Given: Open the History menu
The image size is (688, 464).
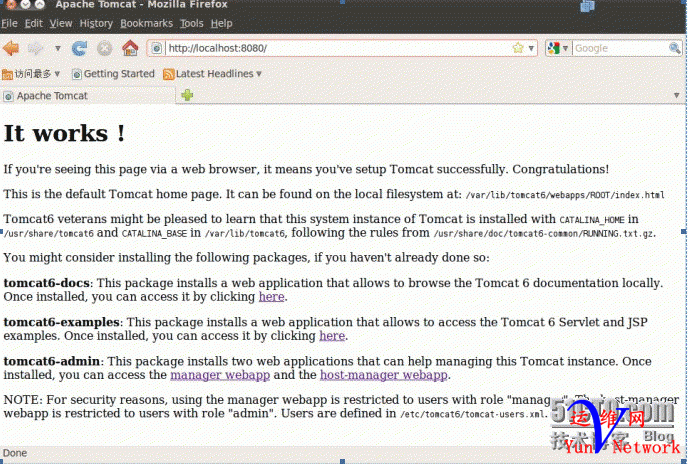Looking at the screenshot, I should (x=96, y=23).
